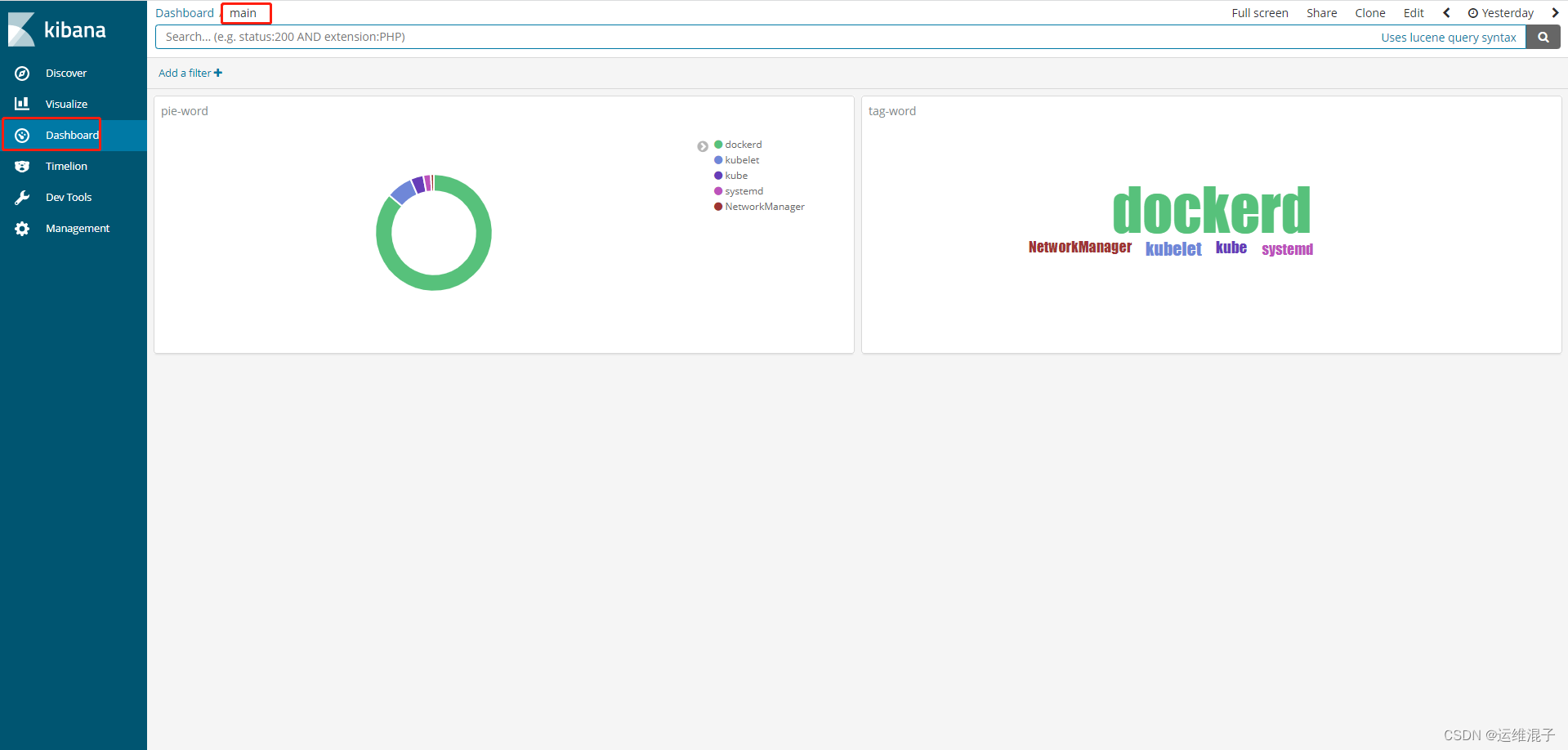
Task: Open the Yesterday time picker
Action: pyautogui.click(x=1501, y=13)
